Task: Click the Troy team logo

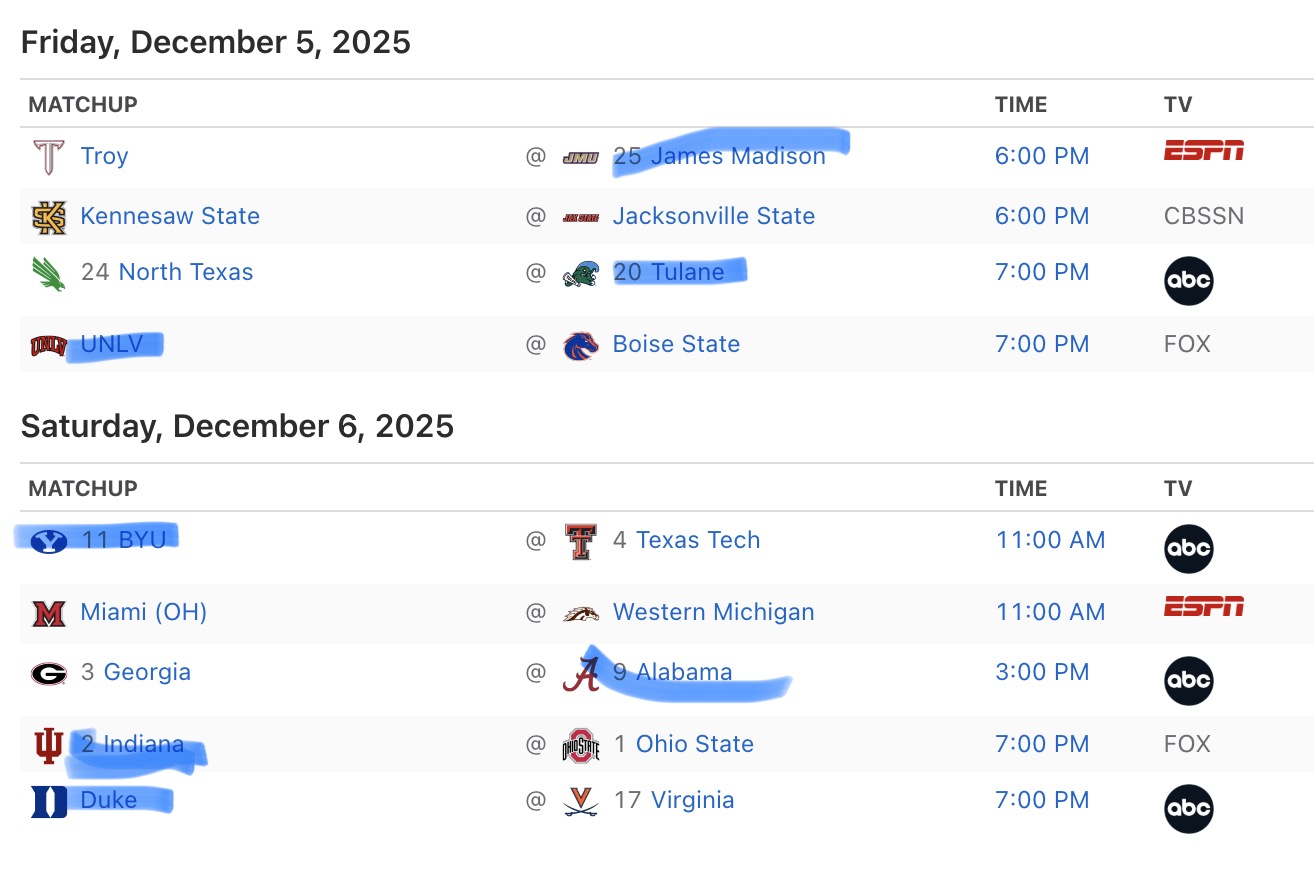Action: pyautogui.click(x=48, y=156)
